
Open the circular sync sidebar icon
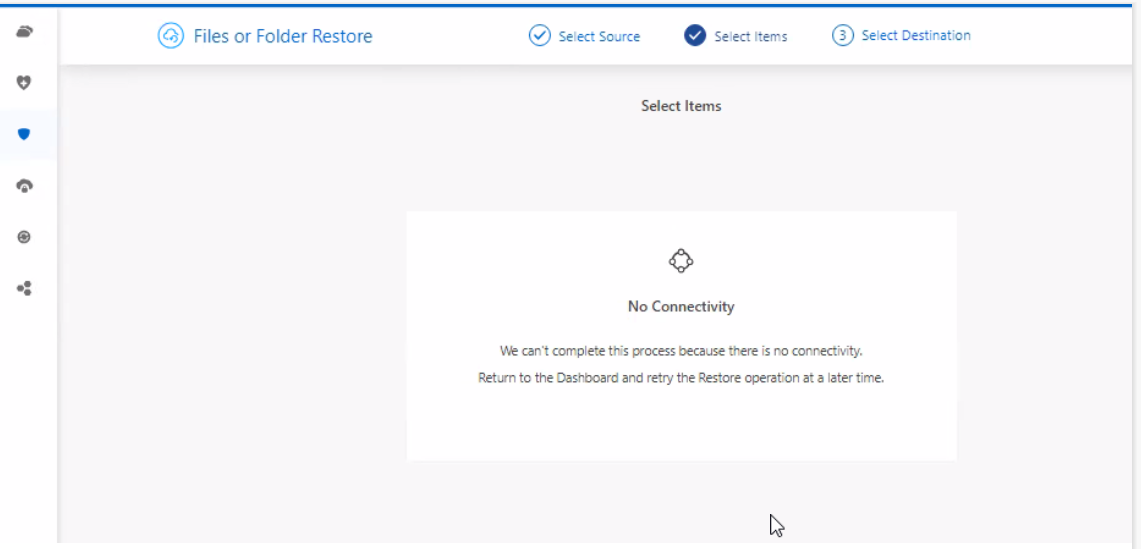25,237
